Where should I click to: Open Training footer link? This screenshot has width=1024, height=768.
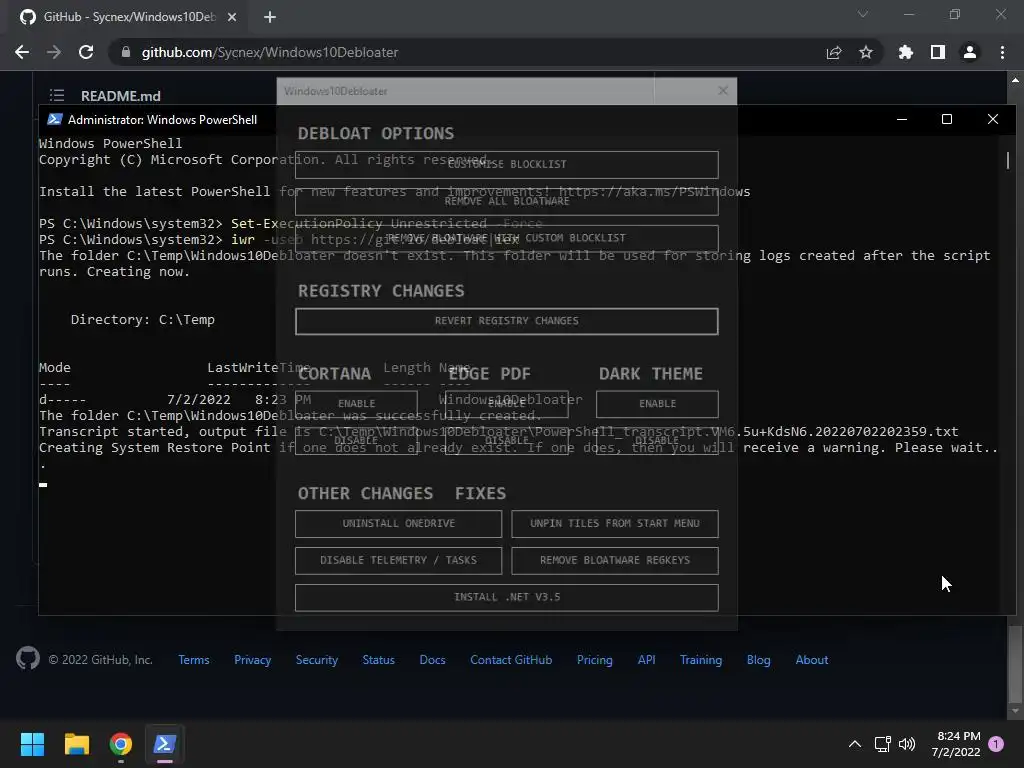point(701,660)
